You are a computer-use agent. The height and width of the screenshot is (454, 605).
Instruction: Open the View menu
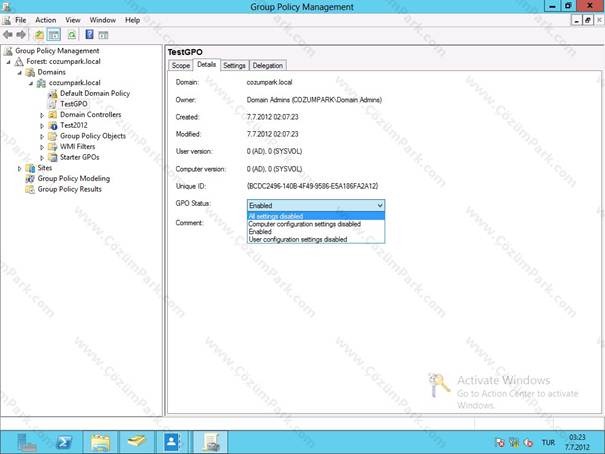coord(73,20)
